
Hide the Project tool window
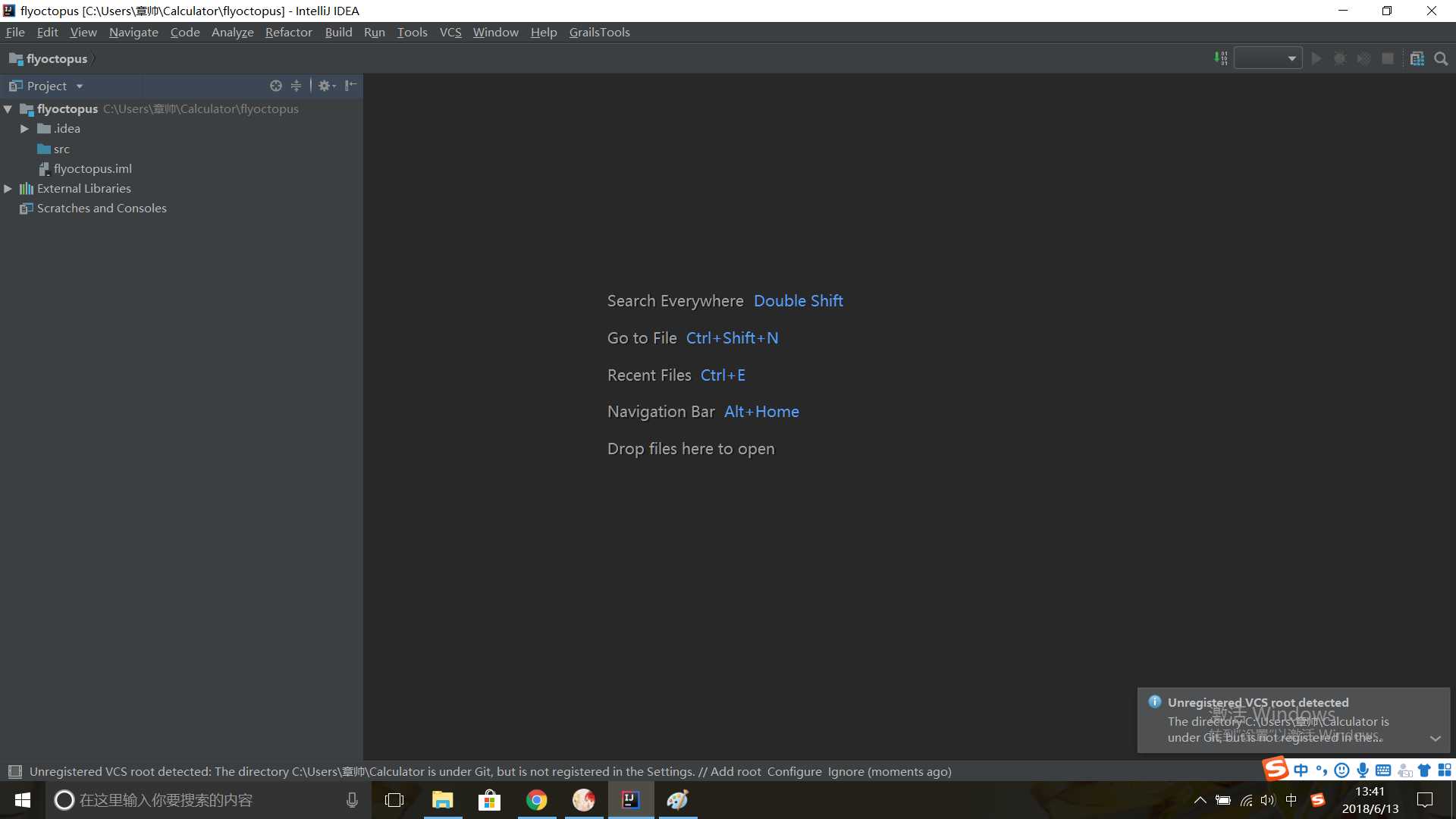tap(350, 86)
